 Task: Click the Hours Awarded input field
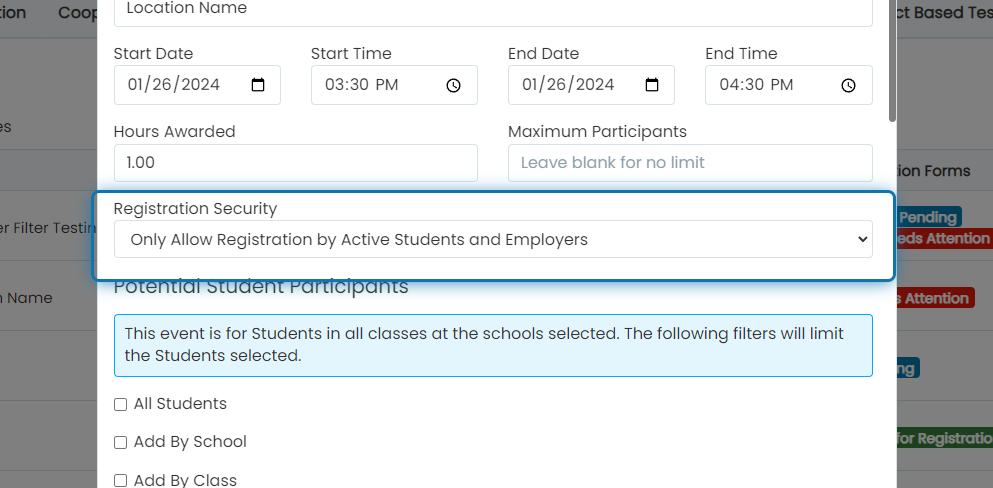296,163
